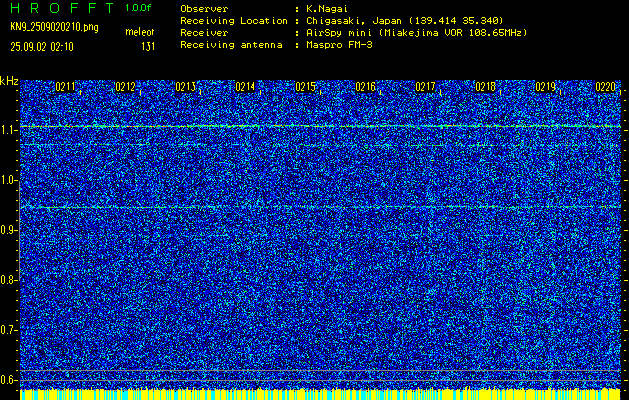Click the meteor count label
Screen dimensions: 629x400
(x=140, y=32)
